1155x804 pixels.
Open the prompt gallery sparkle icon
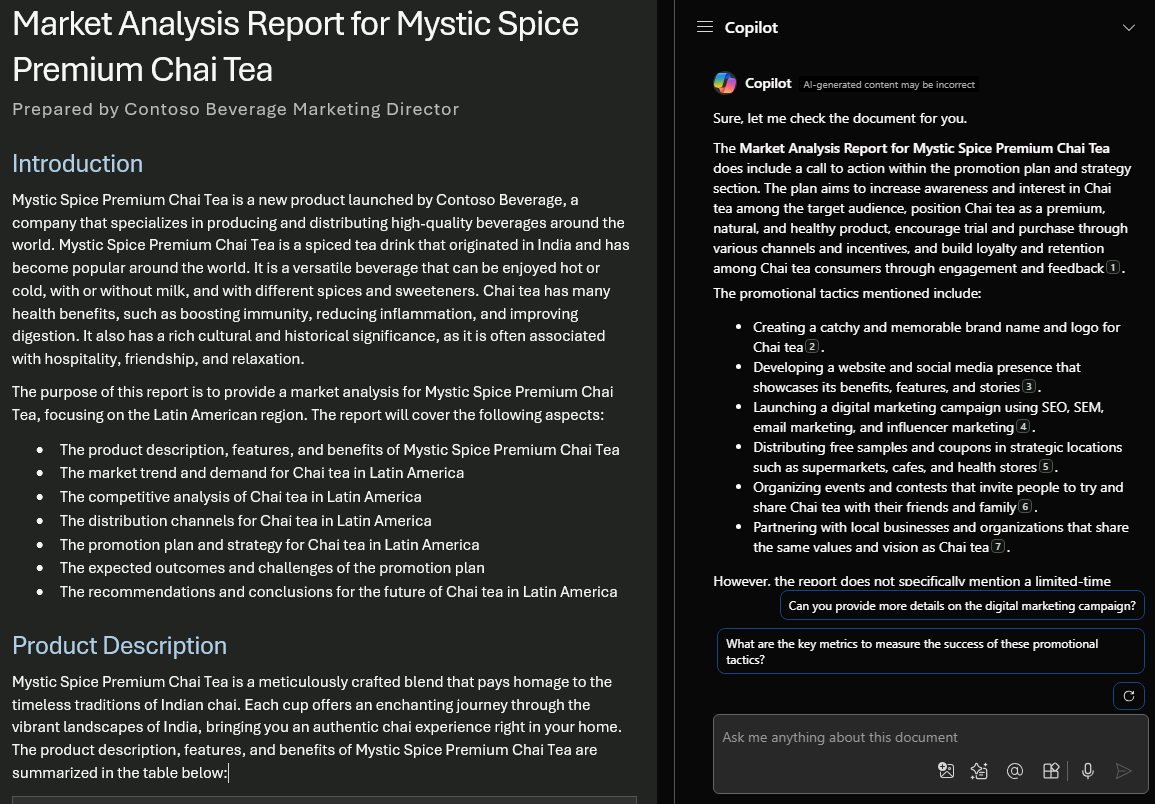pos(979,771)
